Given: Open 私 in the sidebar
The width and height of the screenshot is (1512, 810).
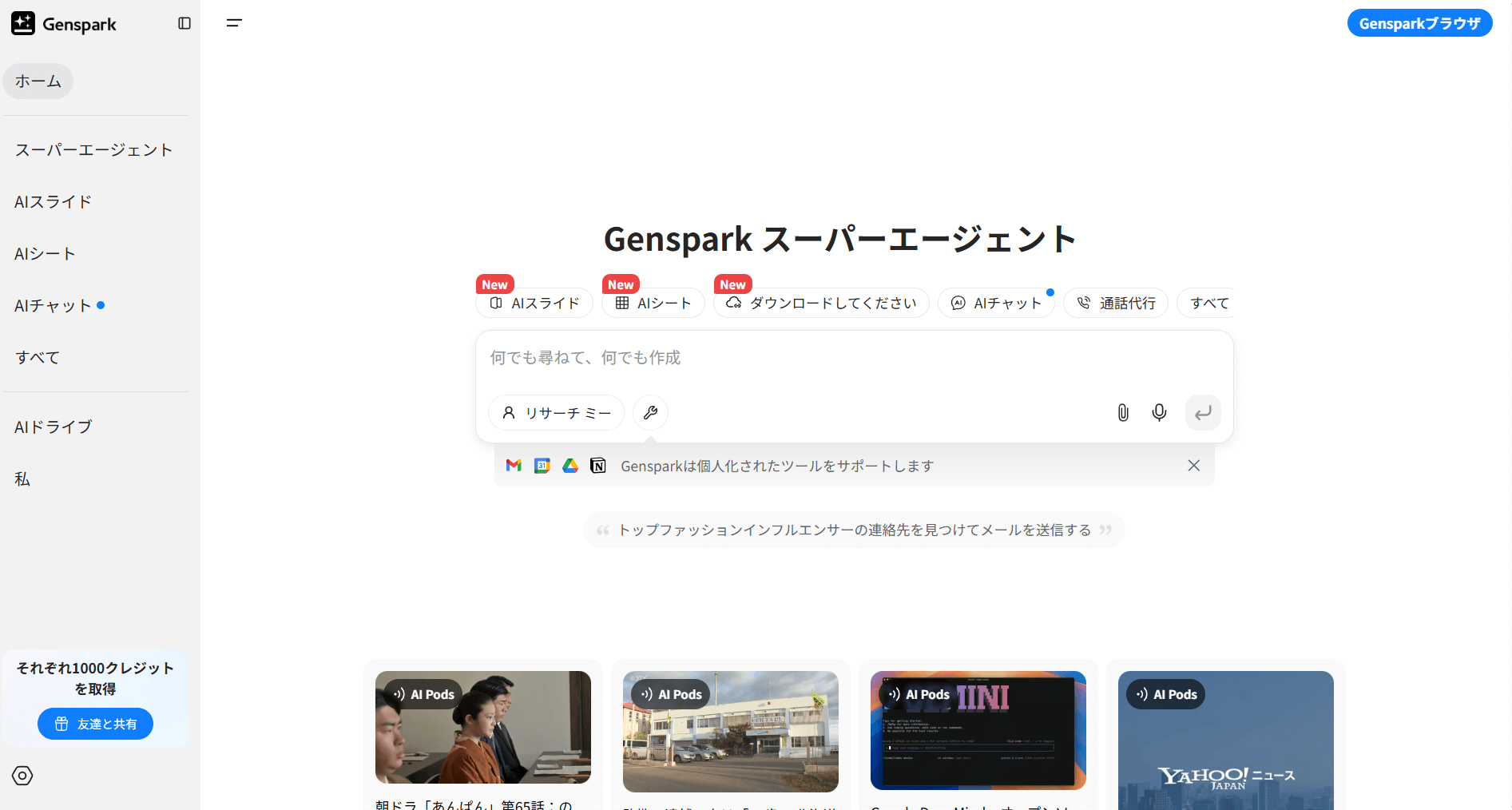Looking at the screenshot, I should coord(22,479).
